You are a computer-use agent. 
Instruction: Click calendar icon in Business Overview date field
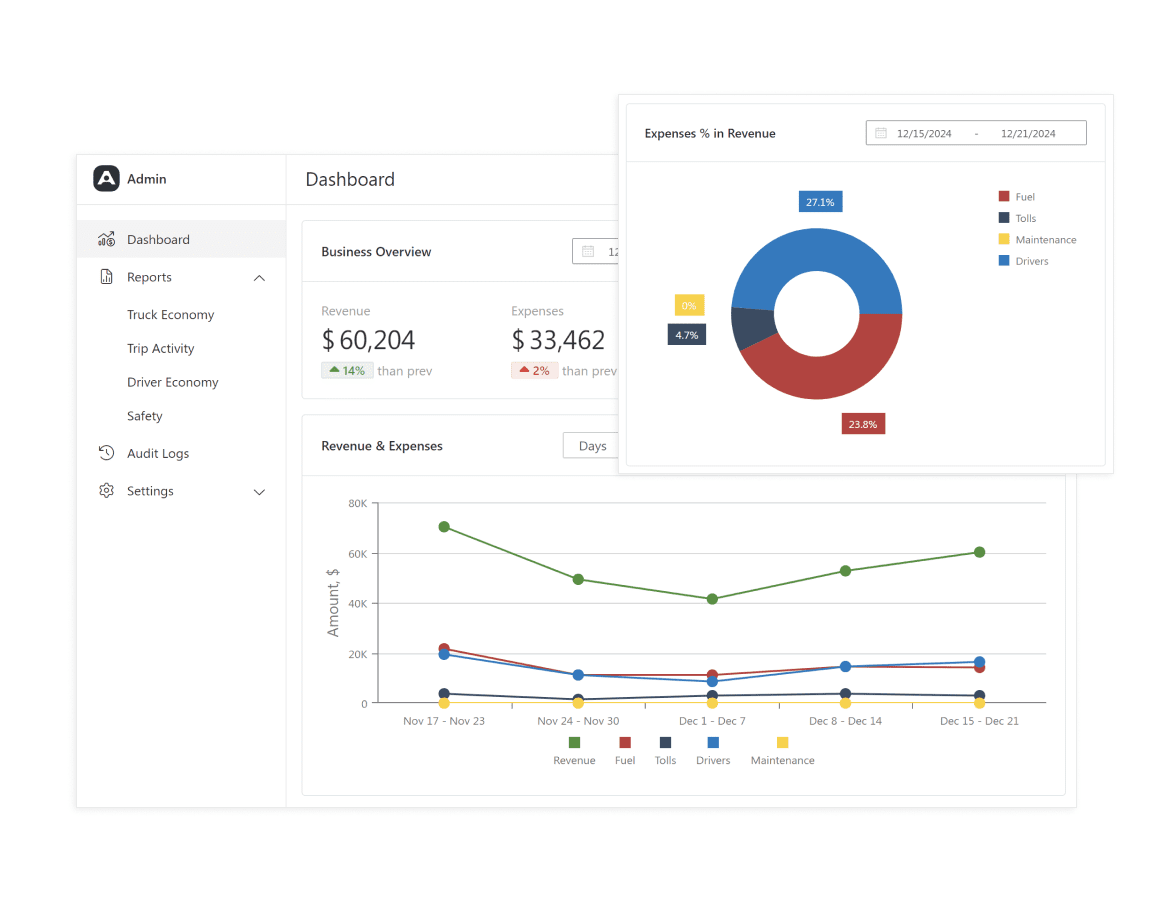click(x=588, y=252)
